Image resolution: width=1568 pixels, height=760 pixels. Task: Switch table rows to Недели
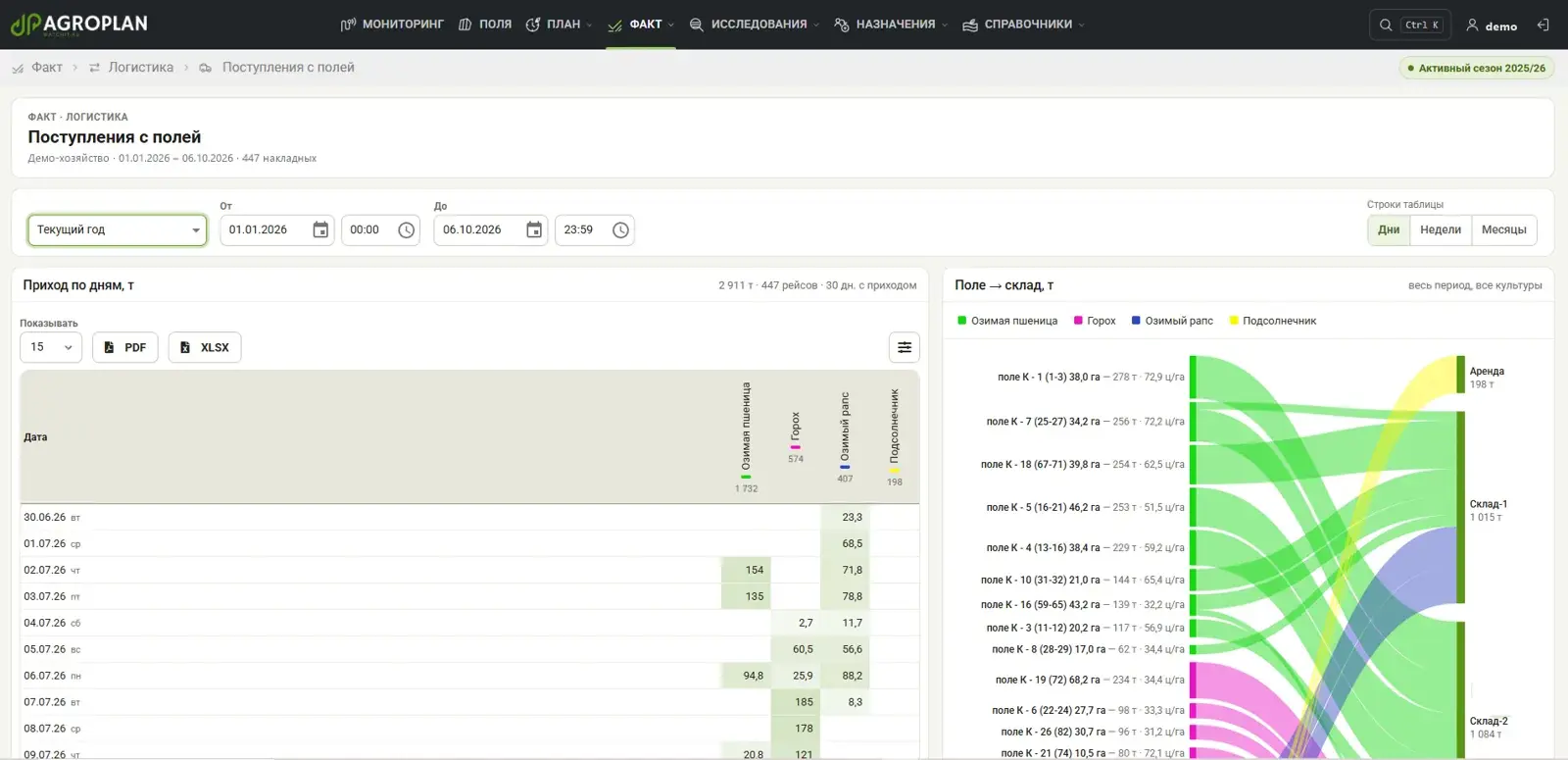1441,229
